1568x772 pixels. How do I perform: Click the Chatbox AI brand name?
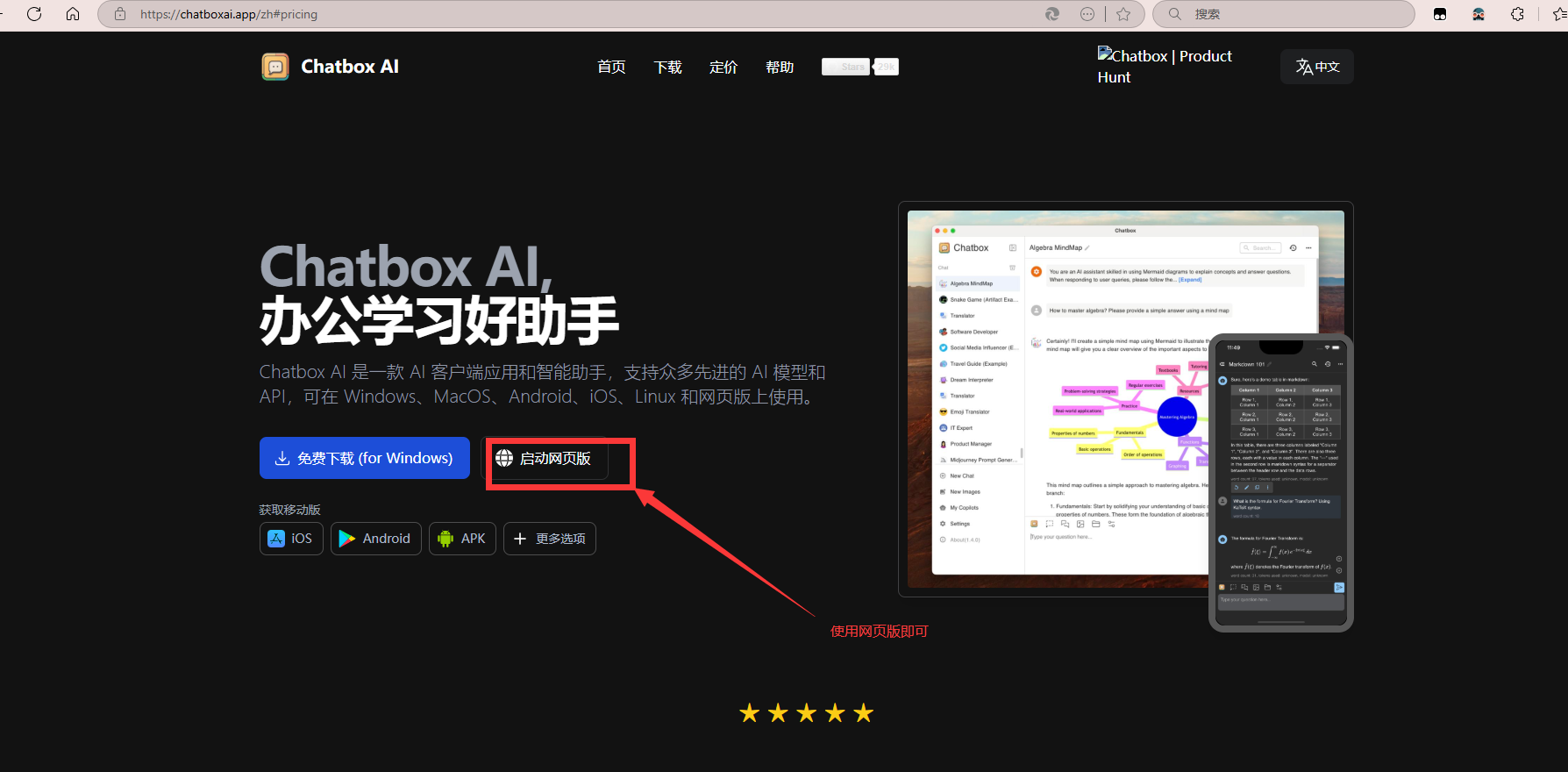(x=350, y=67)
